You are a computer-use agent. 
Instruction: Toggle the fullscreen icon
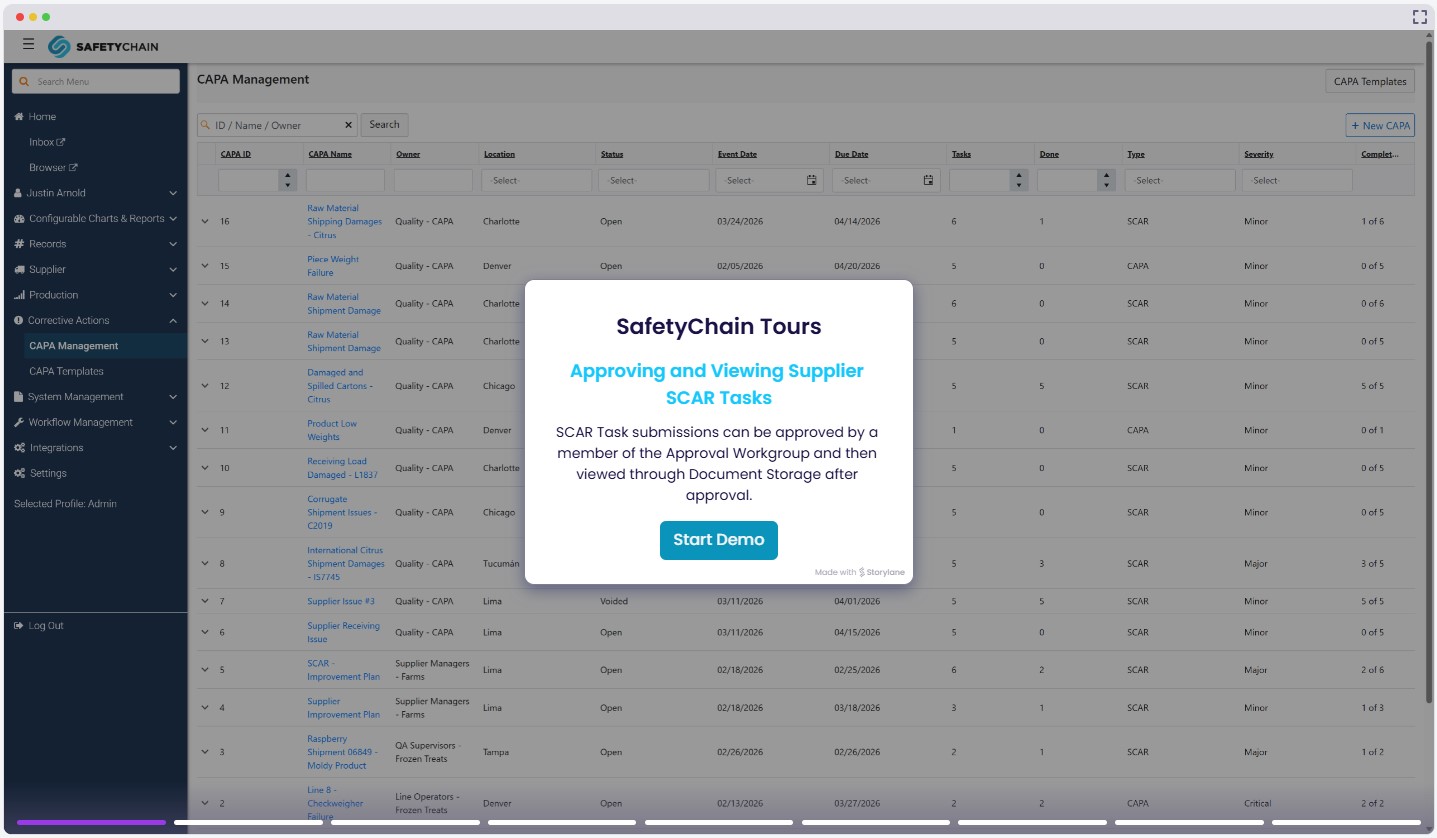point(1419,17)
